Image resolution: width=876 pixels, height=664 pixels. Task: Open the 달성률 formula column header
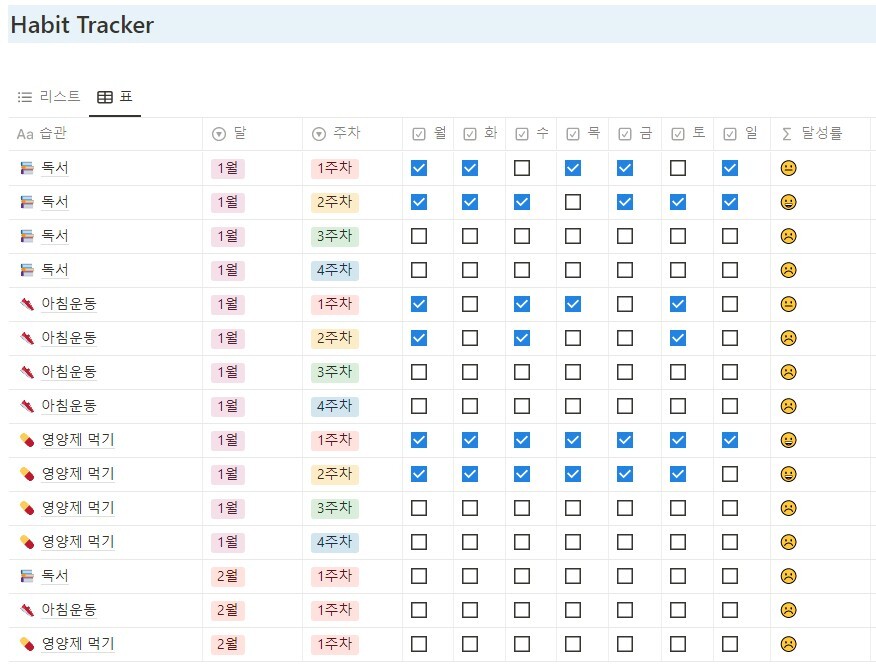[x=820, y=134]
